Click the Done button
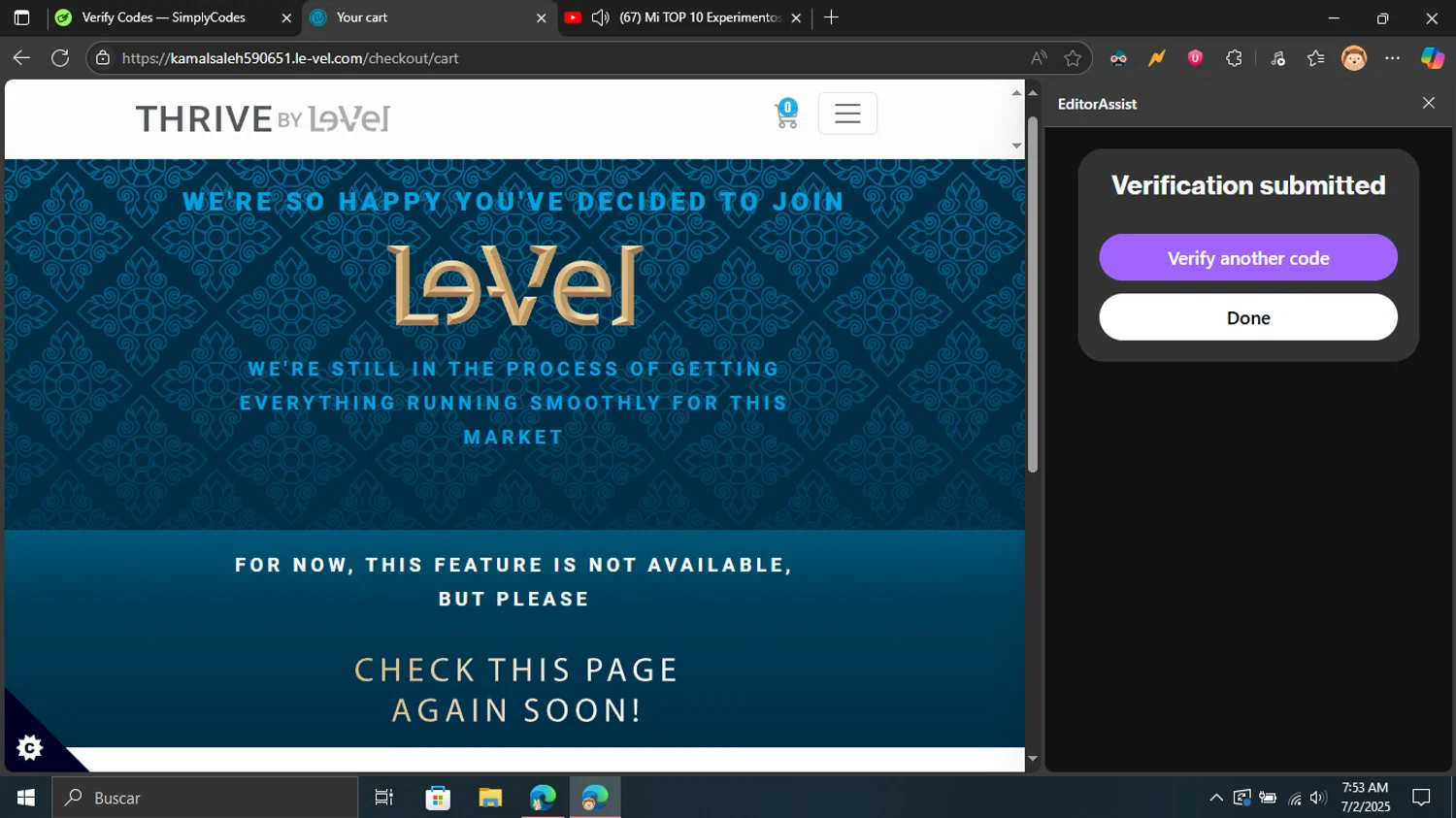 [1248, 317]
